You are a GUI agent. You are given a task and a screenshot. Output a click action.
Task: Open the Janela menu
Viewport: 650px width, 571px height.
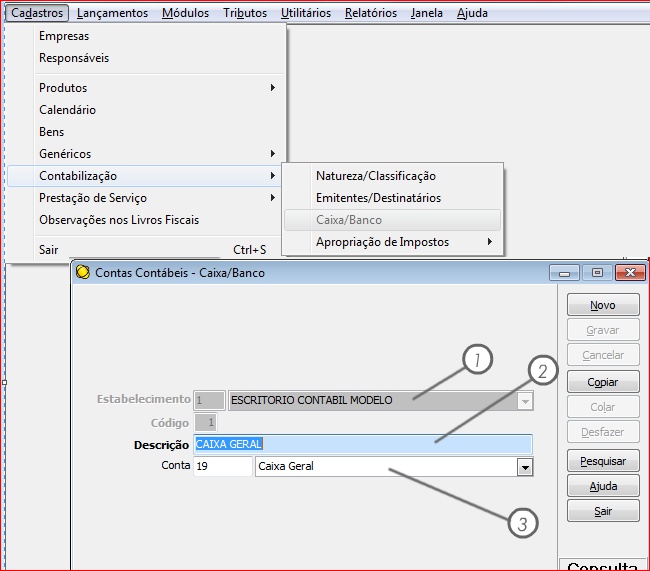pyautogui.click(x=427, y=13)
